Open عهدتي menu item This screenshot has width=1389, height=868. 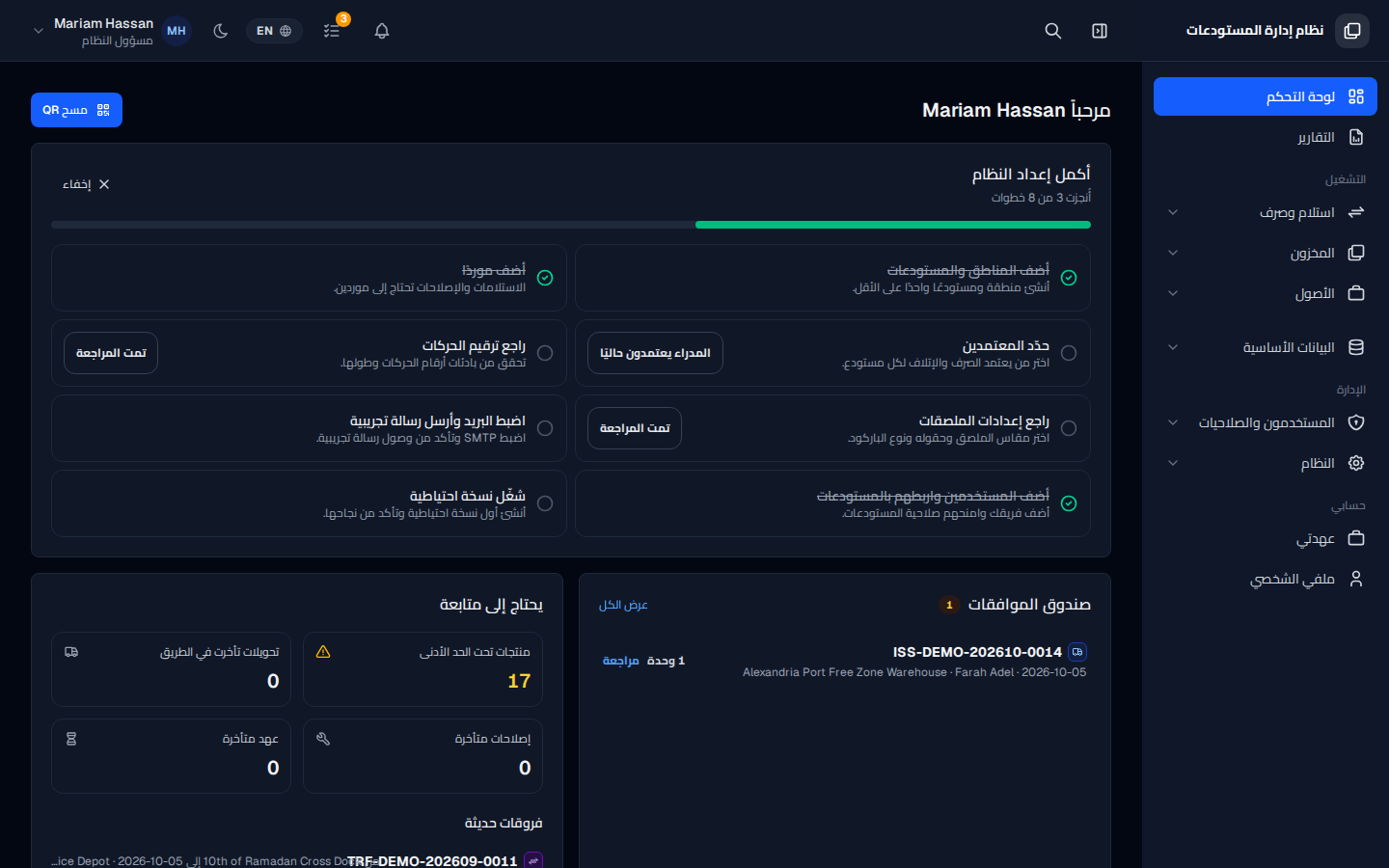(1266, 538)
